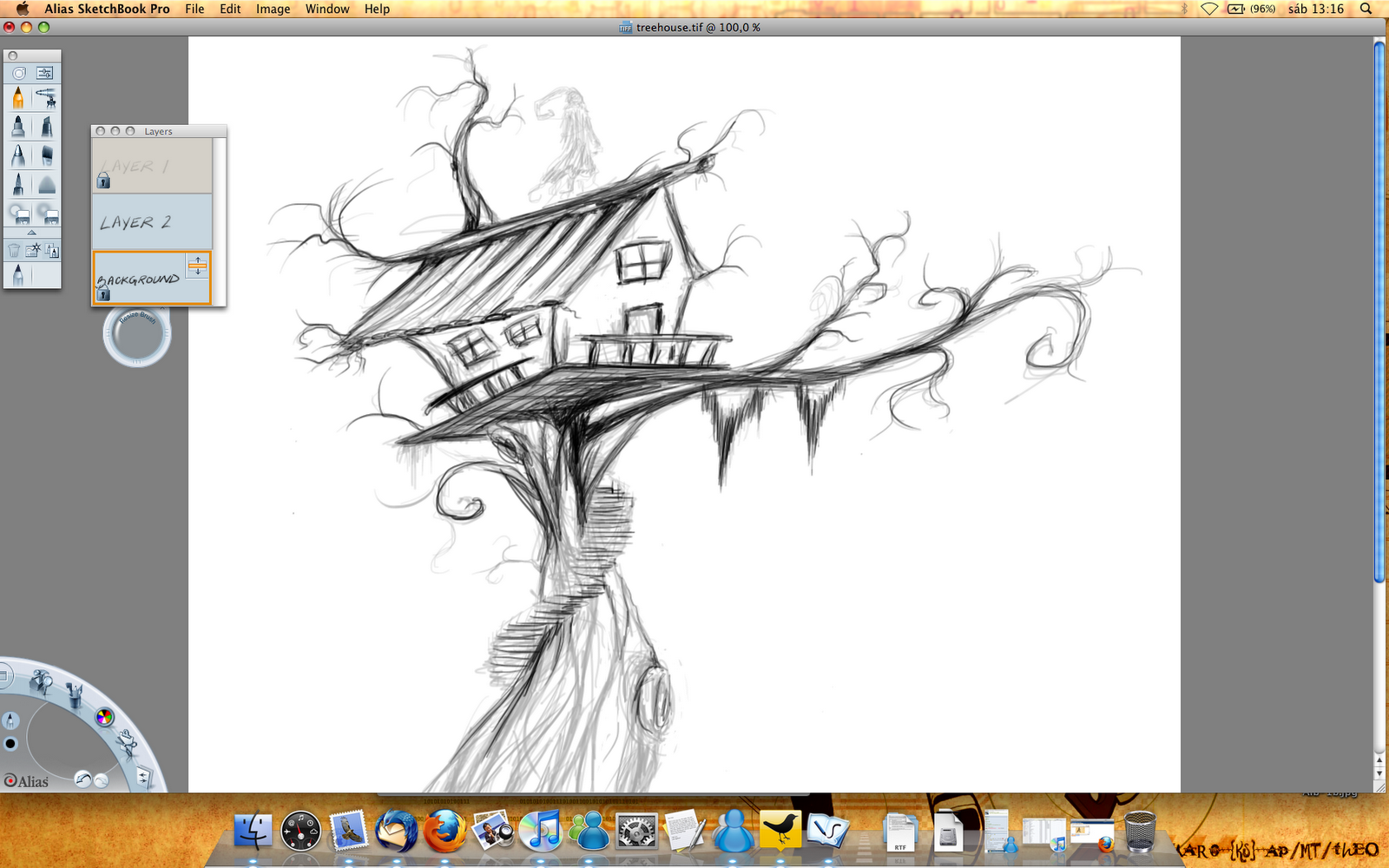Choose the chisel-tip marker brush
The height and width of the screenshot is (868, 1389).
tap(46, 127)
